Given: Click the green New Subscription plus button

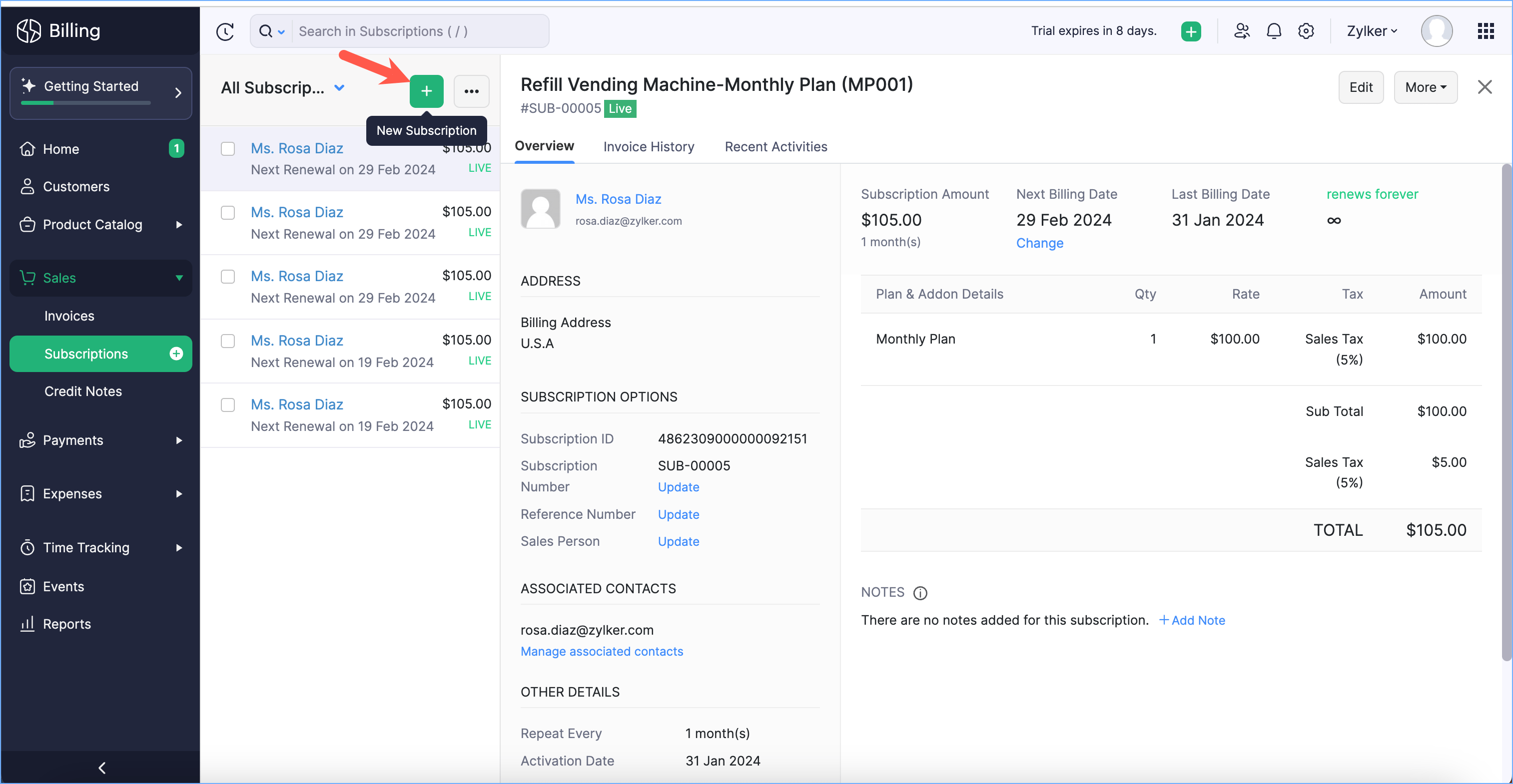Looking at the screenshot, I should [x=426, y=91].
